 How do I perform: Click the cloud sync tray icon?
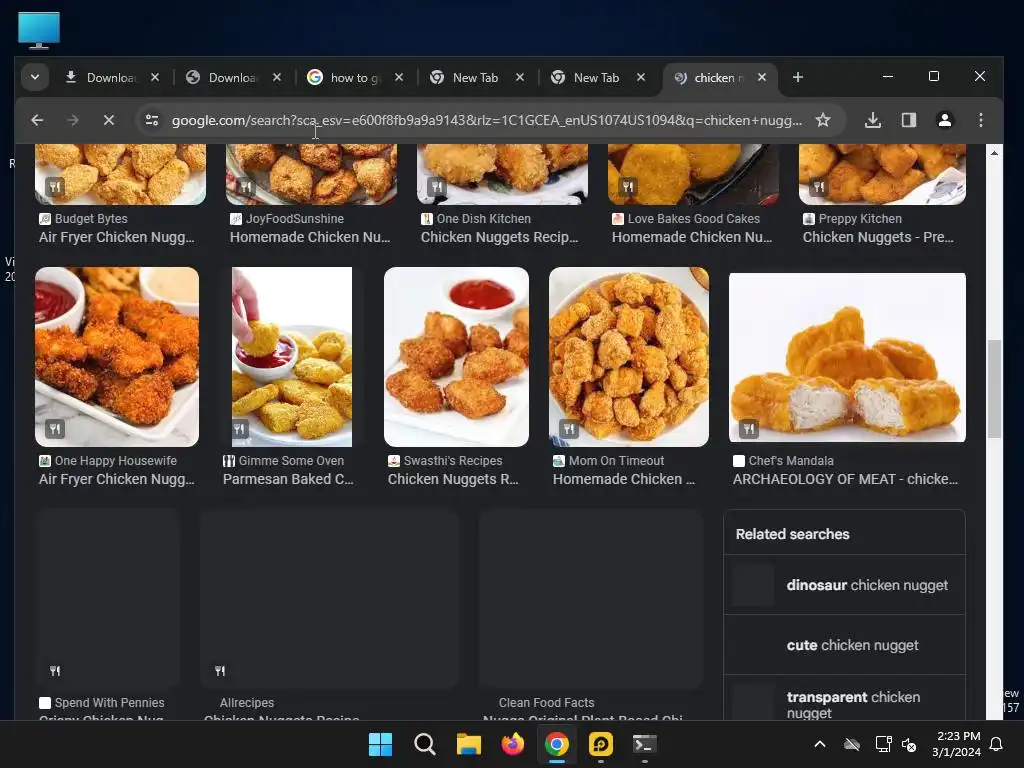pyautogui.click(x=852, y=744)
